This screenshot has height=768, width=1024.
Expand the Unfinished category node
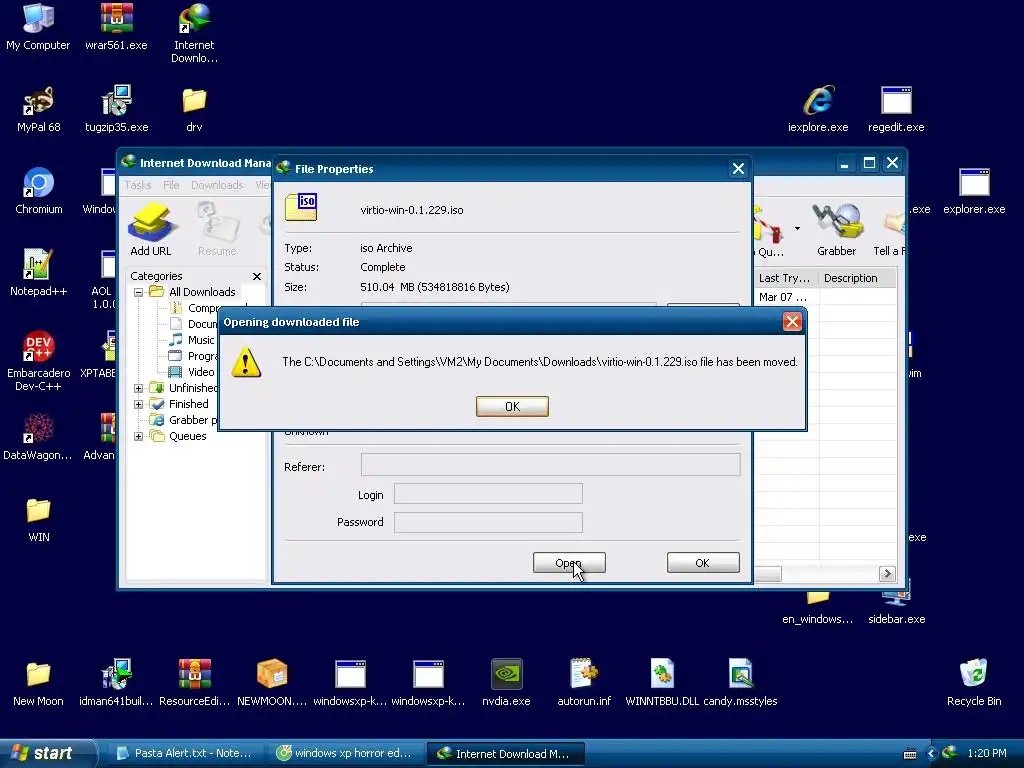138,388
